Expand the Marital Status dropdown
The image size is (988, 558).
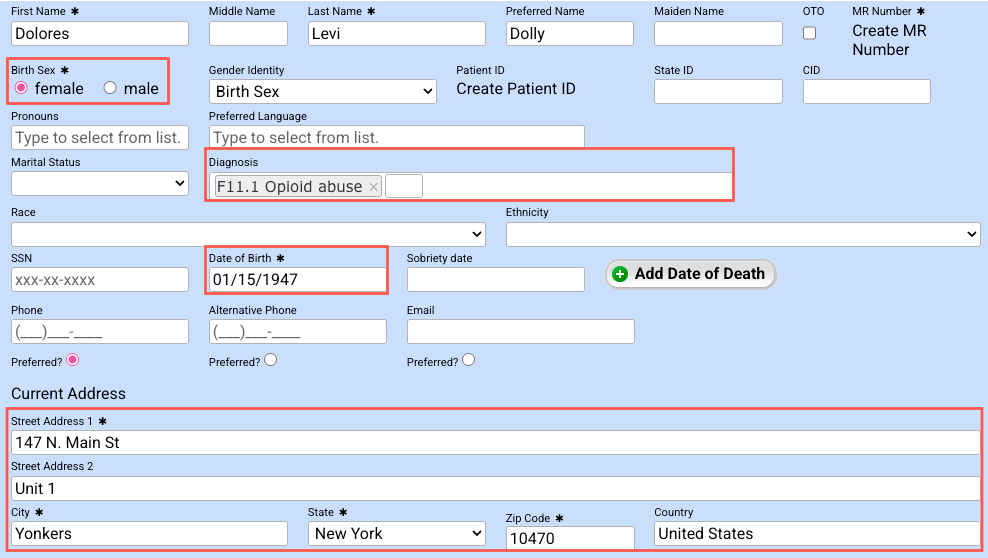pyautogui.click(x=99, y=183)
